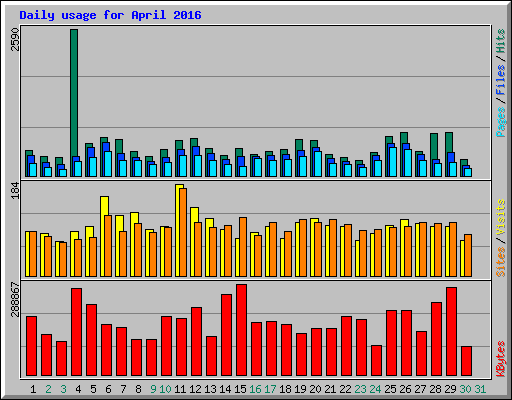512x400 pixels.
Task: Click green day label 30 on x-axis
Action: coord(465,389)
